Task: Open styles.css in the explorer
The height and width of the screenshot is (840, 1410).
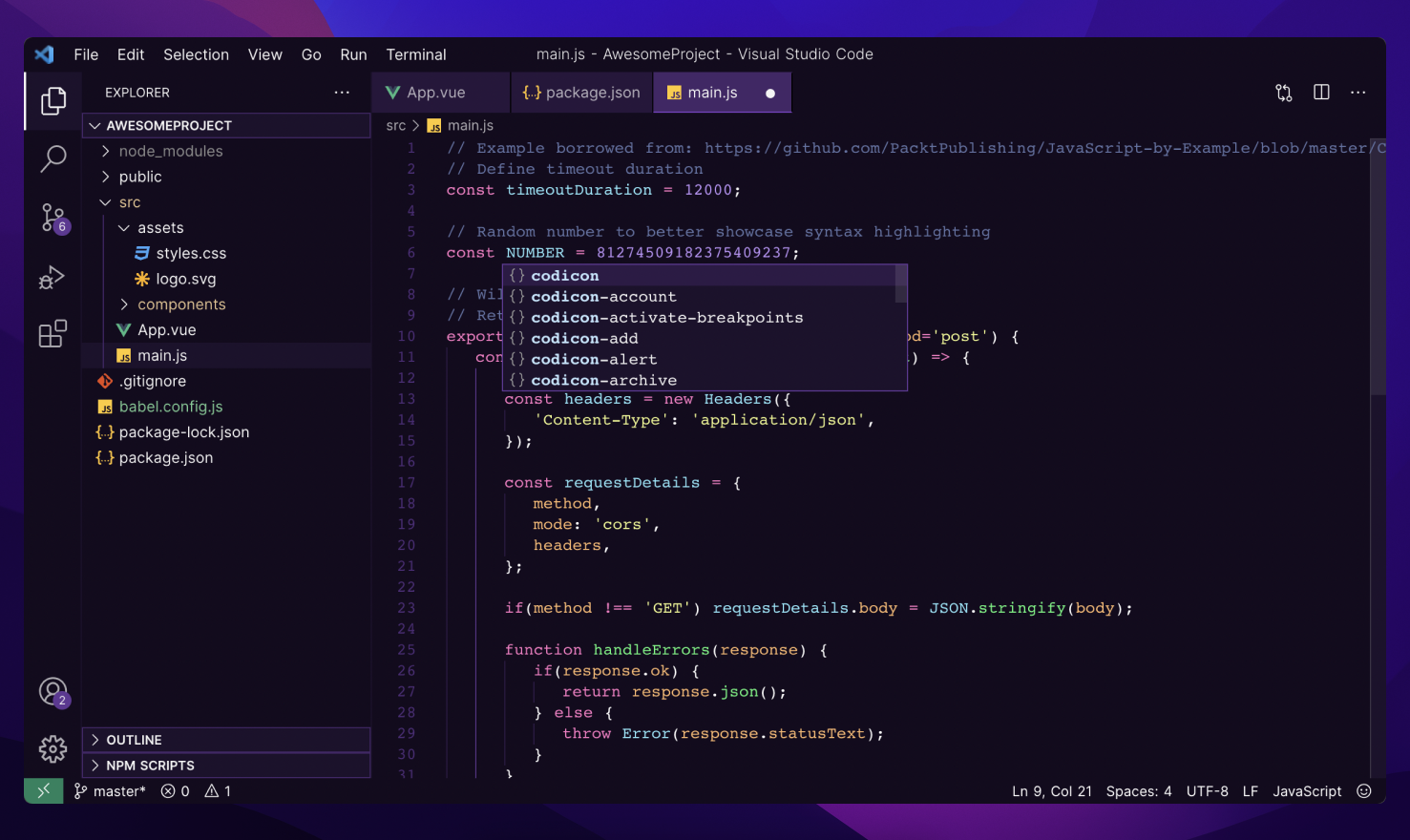Action: [x=191, y=253]
